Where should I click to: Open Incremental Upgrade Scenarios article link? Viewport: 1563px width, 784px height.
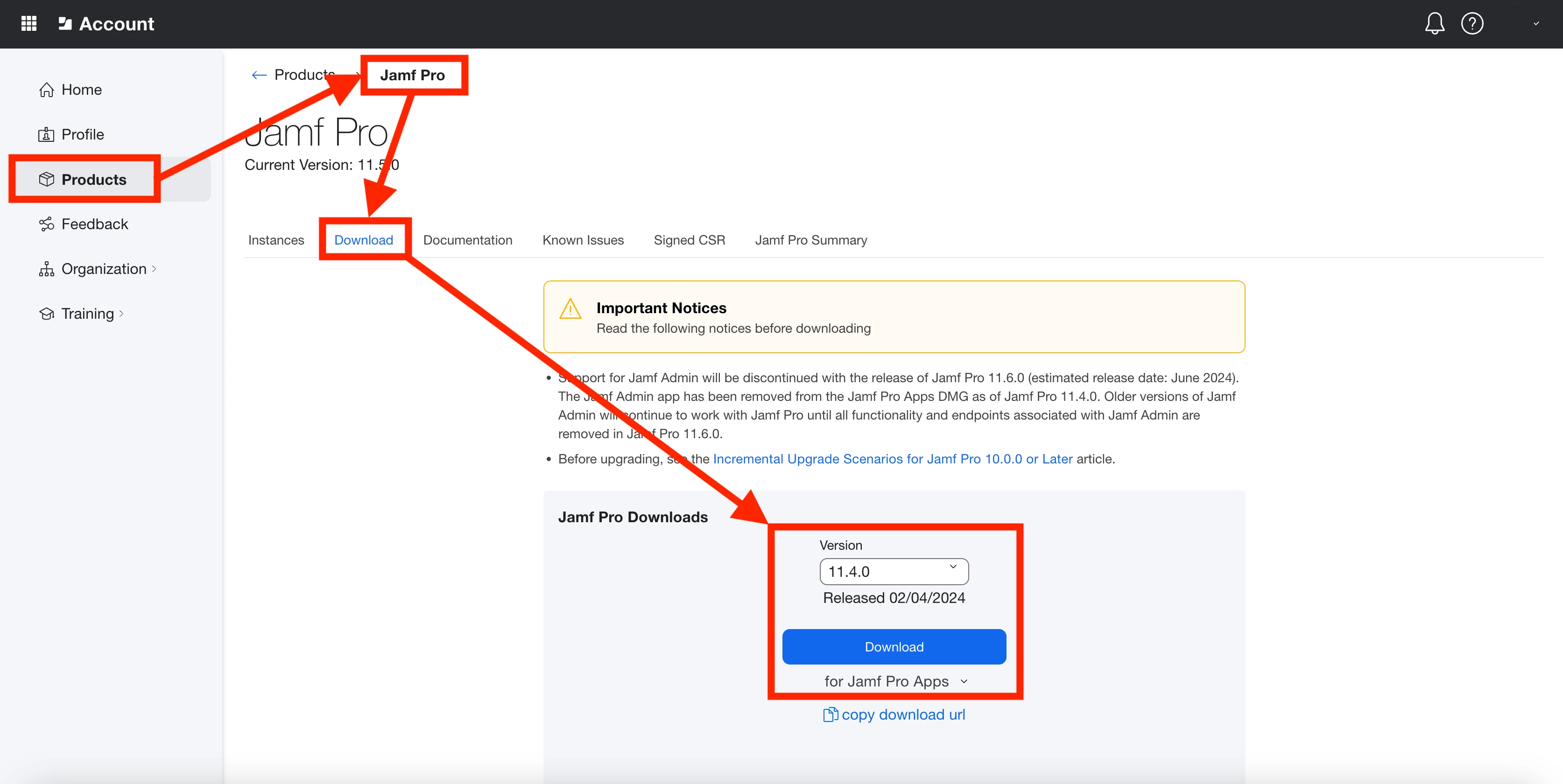(x=893, y=459)
